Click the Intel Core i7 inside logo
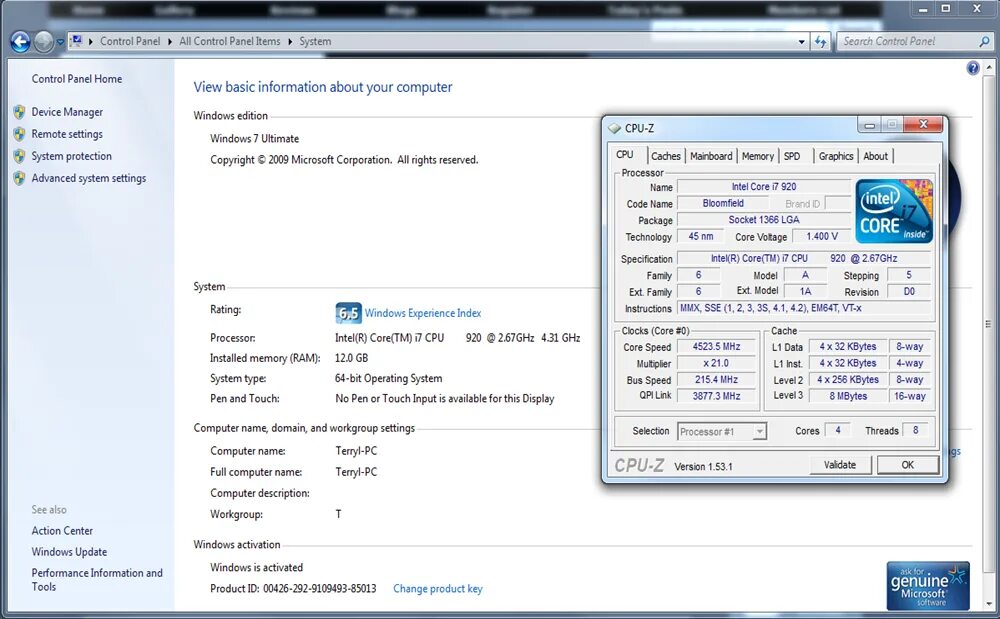Viewport: 1000px width, 619px height. [894, 211]
